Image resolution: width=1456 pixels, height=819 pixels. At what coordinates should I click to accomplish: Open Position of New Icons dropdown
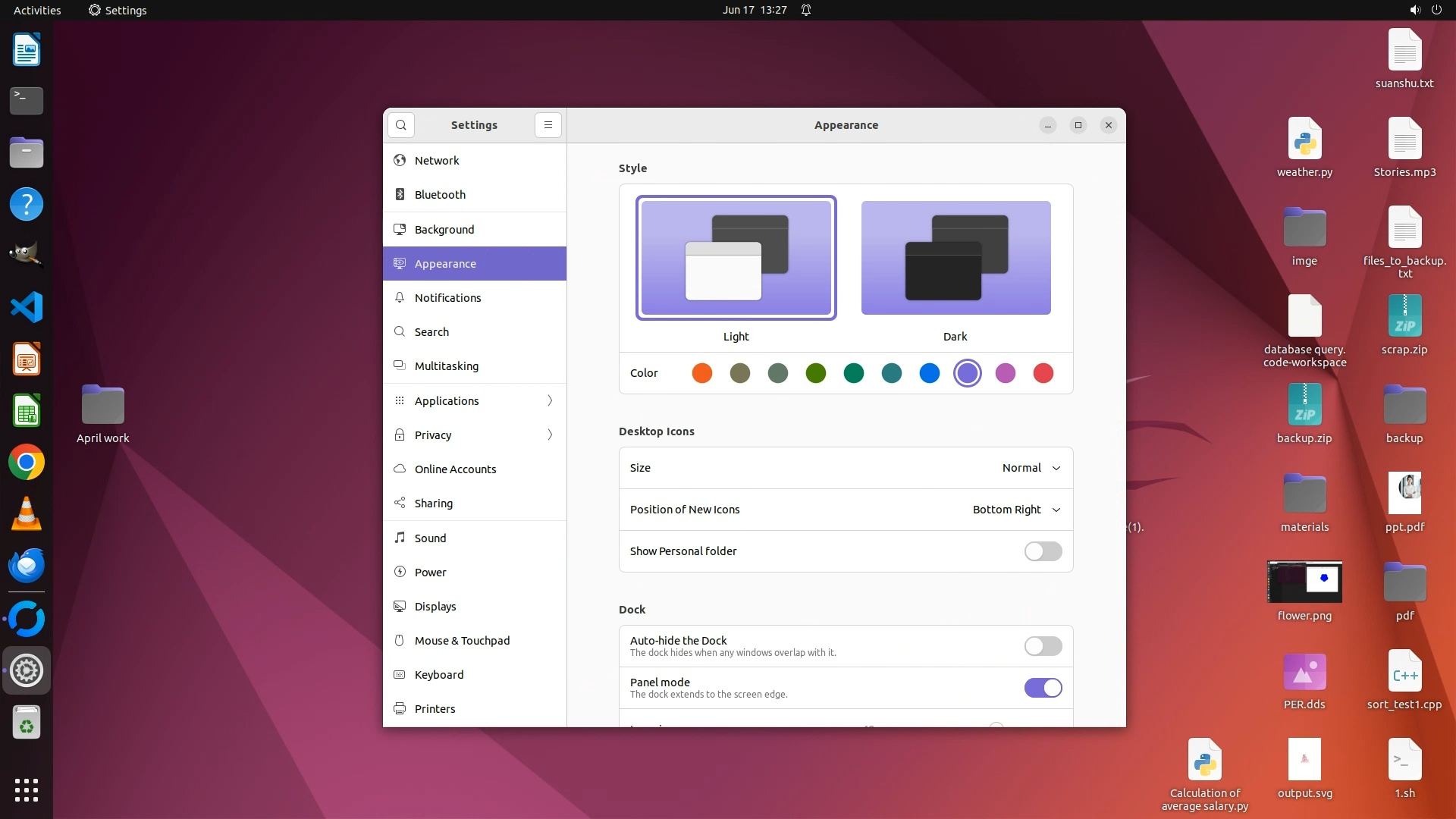pos(1016,510)
